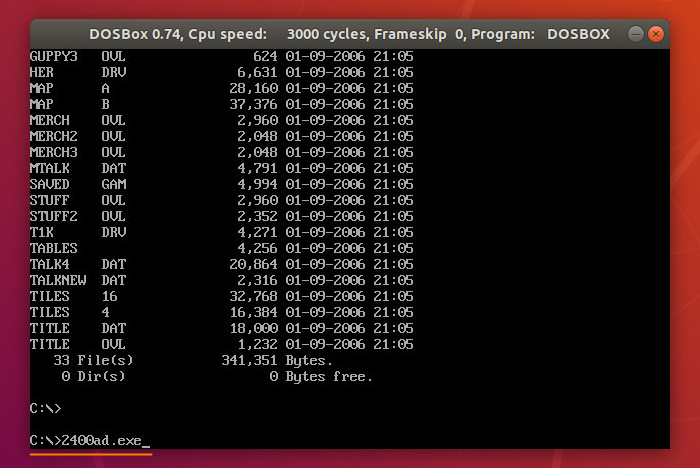The width and height of the screenshot is (700, 468).
Task: Click the 32,768 size of TILES 16
Action: point(253,297)
